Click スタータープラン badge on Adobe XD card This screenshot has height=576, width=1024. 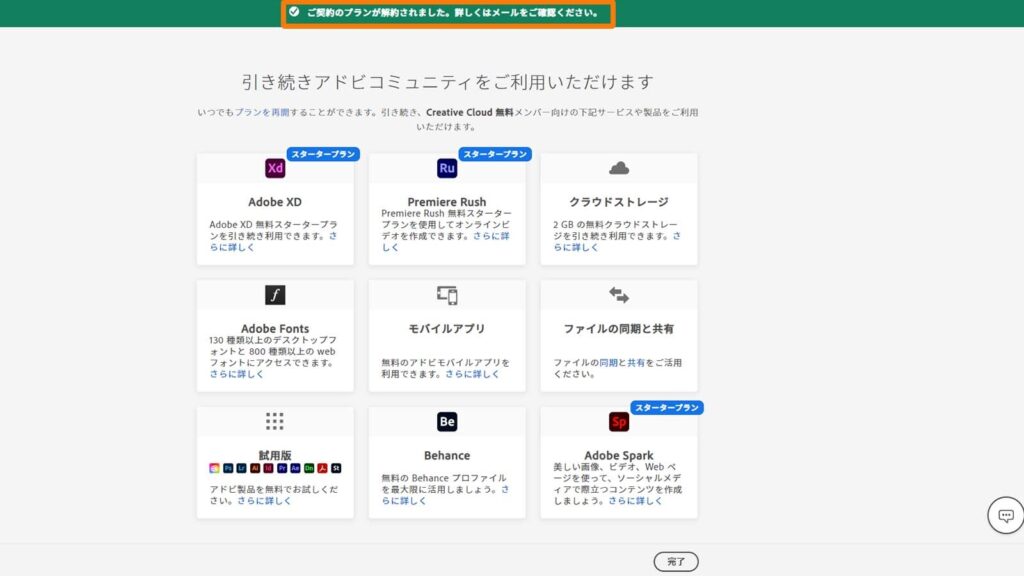click(x=323, y=154)
